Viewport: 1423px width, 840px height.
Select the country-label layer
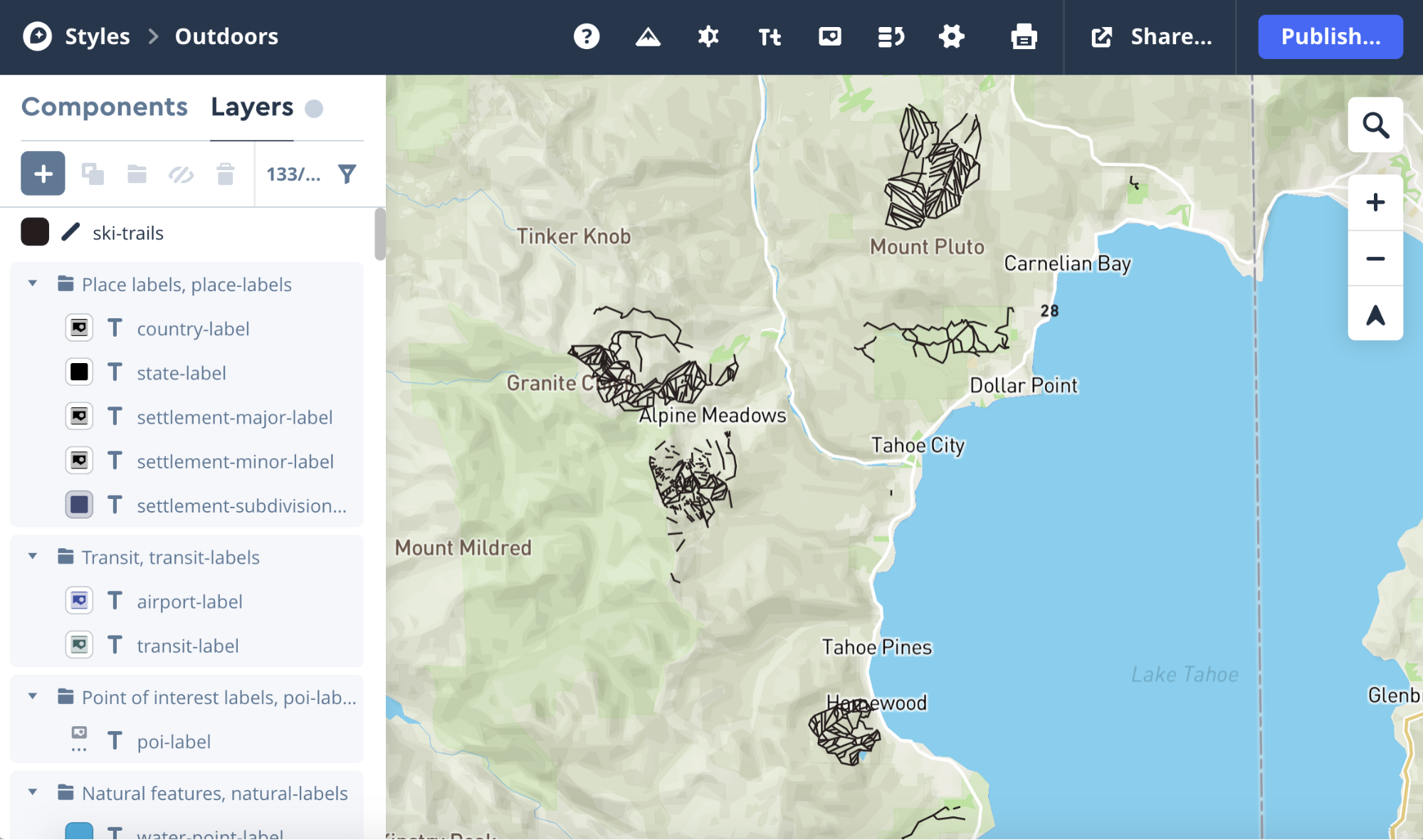point(193,329)
